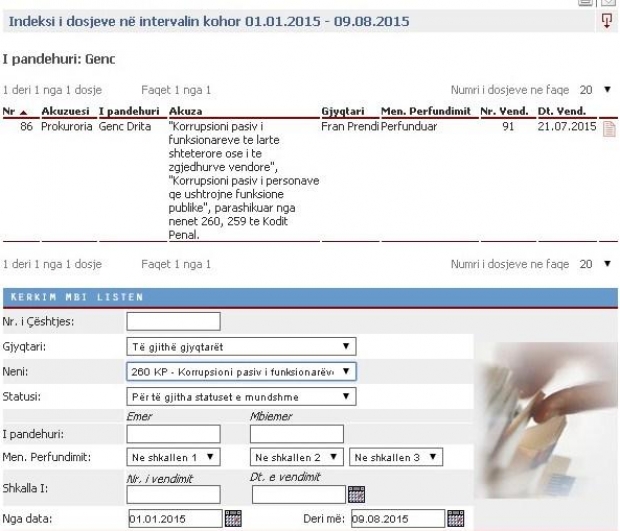The image size is (620, 531).
Task: Open the PDF document icon for case 86
Action: (x=606, y=130)
